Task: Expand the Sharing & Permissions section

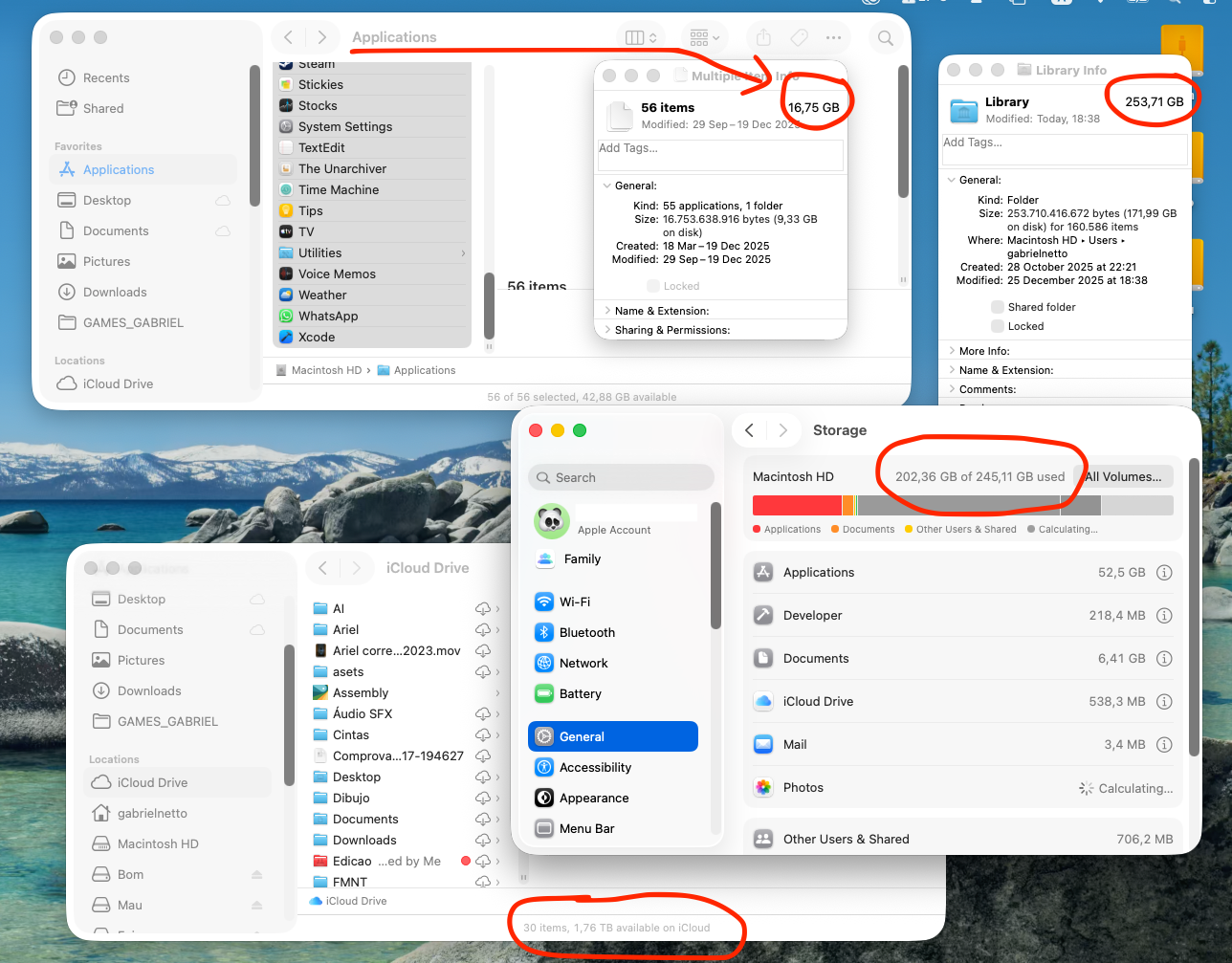Action: point(607,330)
